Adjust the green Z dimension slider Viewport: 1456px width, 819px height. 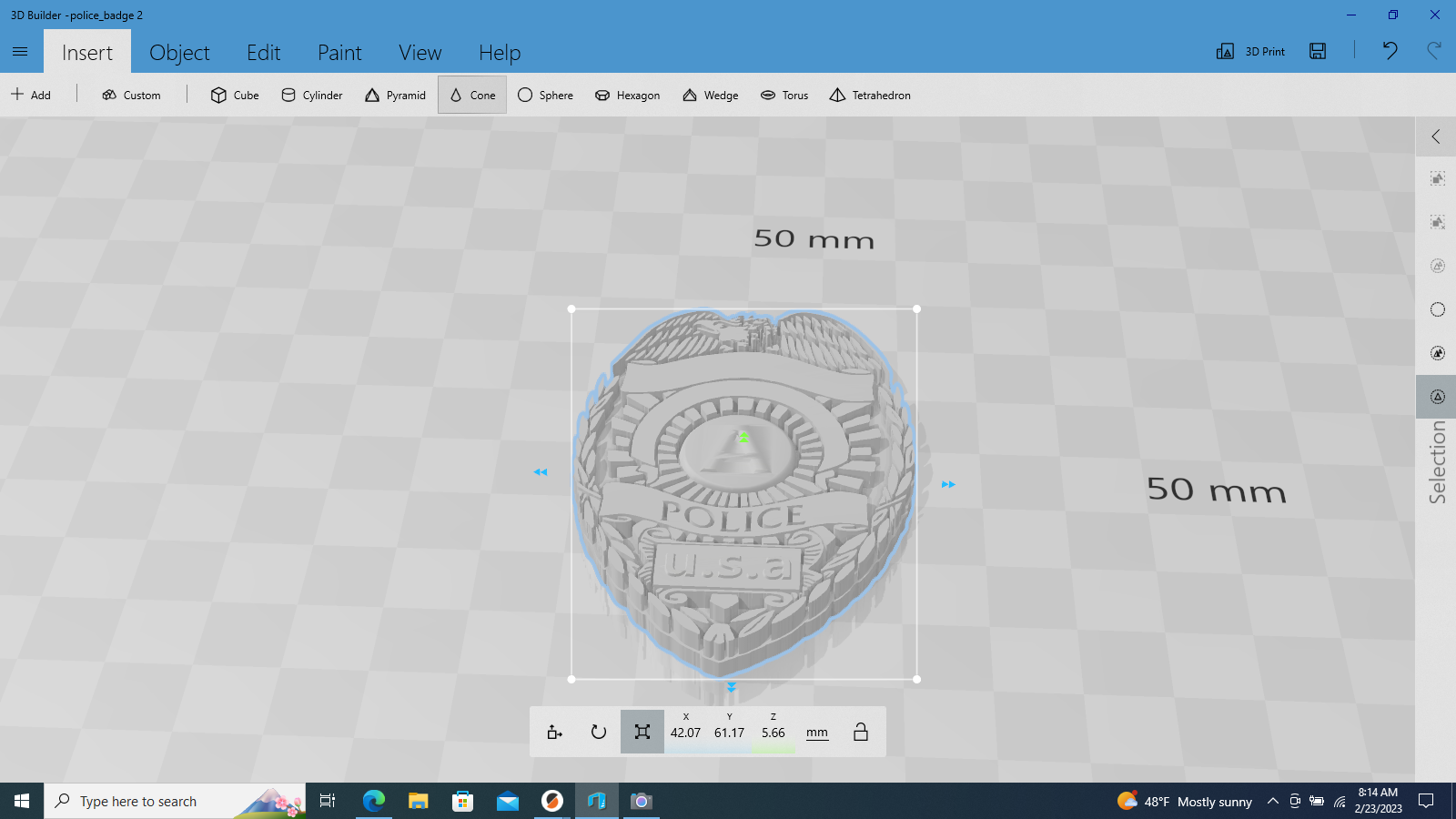(774, 748)
